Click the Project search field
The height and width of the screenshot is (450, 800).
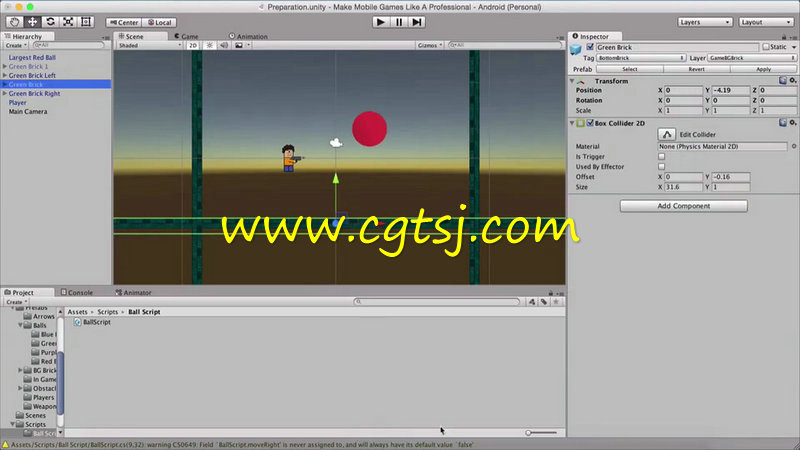[437, 302]
